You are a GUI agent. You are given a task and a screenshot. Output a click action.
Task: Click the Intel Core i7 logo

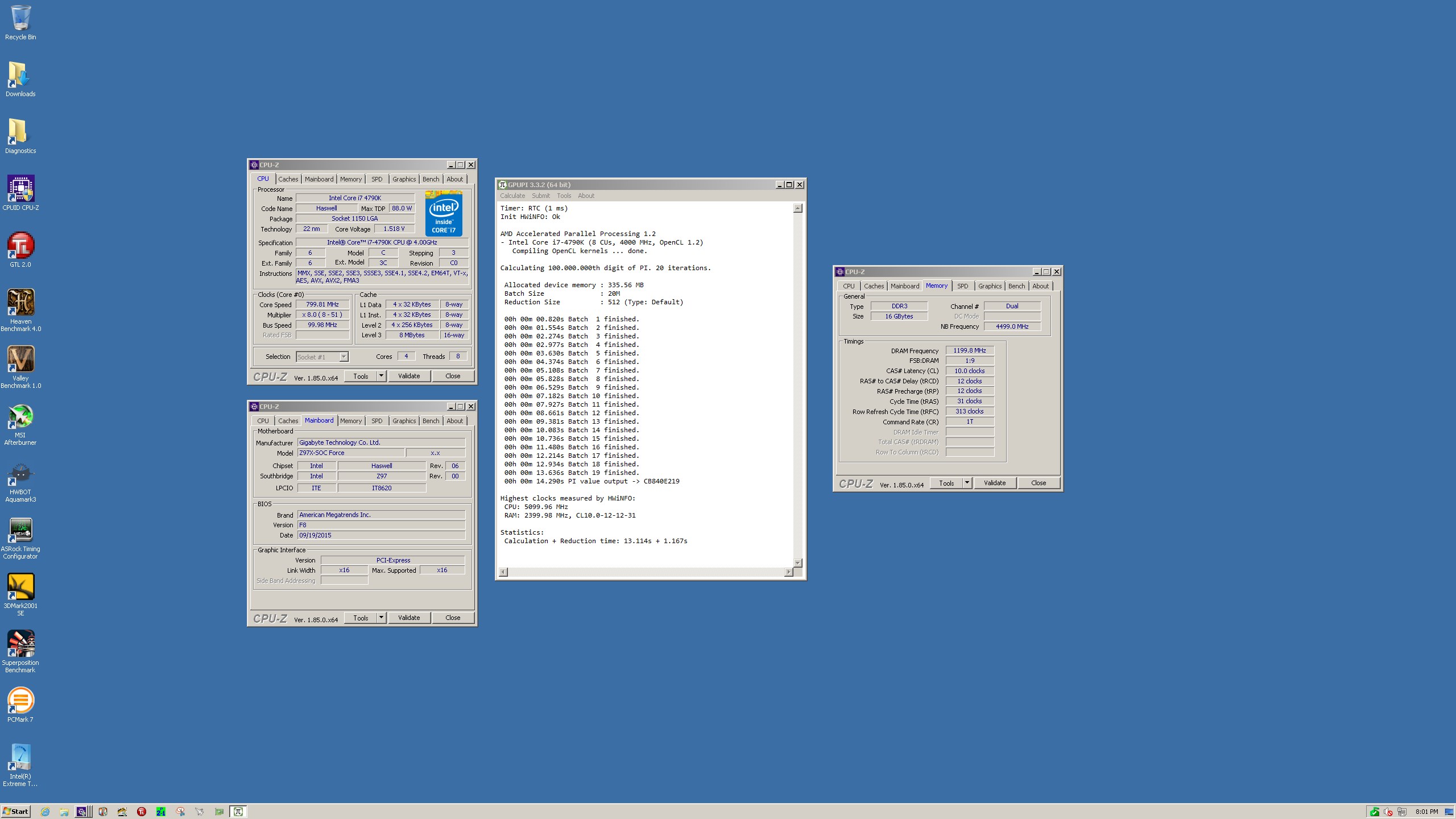pyautogui.click(x=444, y=213)
